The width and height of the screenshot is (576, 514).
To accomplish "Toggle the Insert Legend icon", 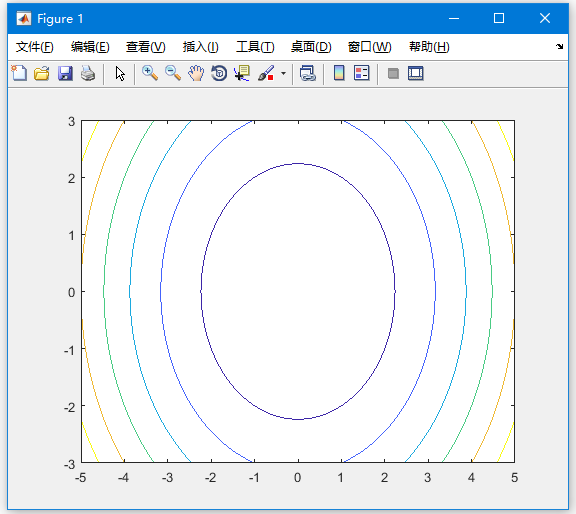I will (361, 73).
